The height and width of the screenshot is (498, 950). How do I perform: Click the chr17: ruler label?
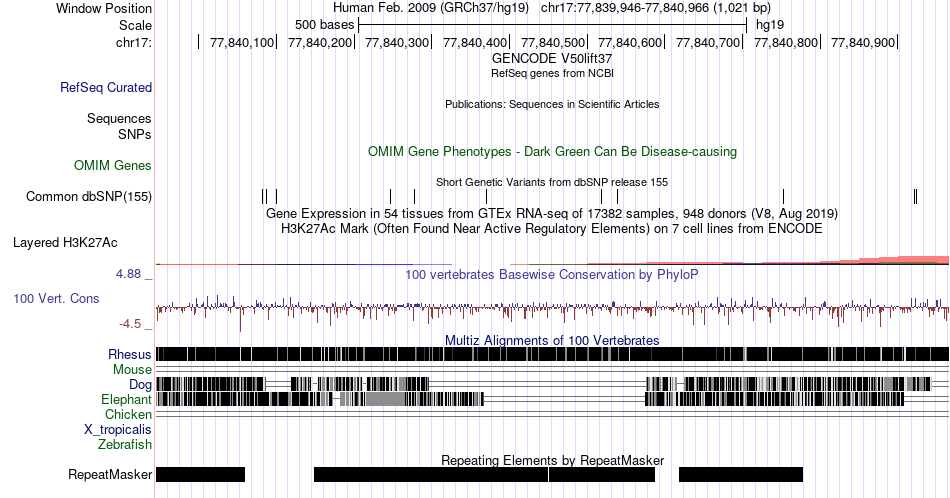(133, 42)
